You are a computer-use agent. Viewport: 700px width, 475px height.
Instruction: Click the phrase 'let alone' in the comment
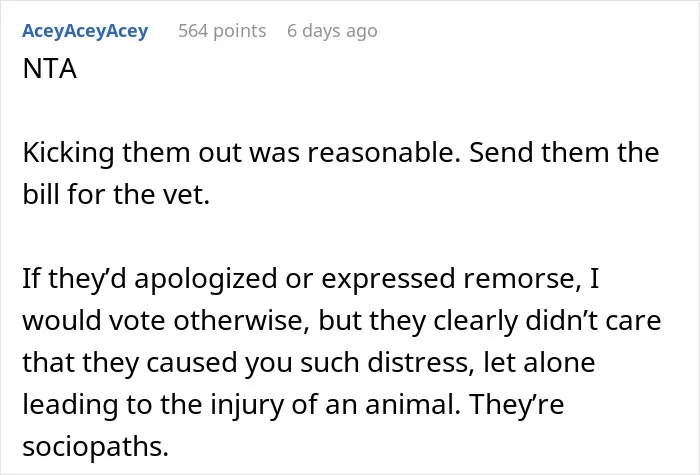pyautogui.click(x=539, y=362)
